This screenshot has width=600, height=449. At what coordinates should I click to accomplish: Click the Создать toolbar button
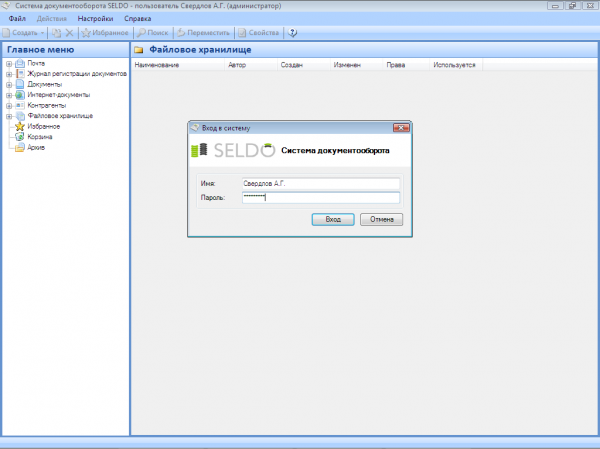[20, 33]
